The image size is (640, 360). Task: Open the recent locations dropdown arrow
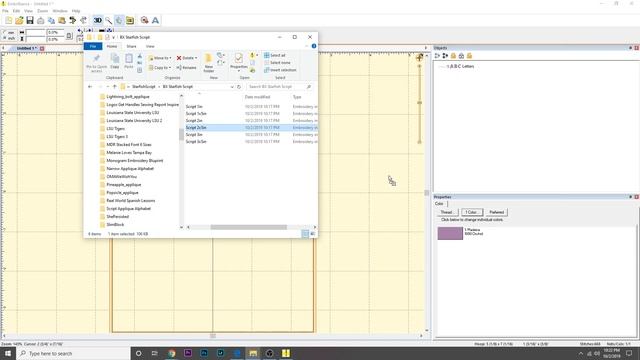108,87
